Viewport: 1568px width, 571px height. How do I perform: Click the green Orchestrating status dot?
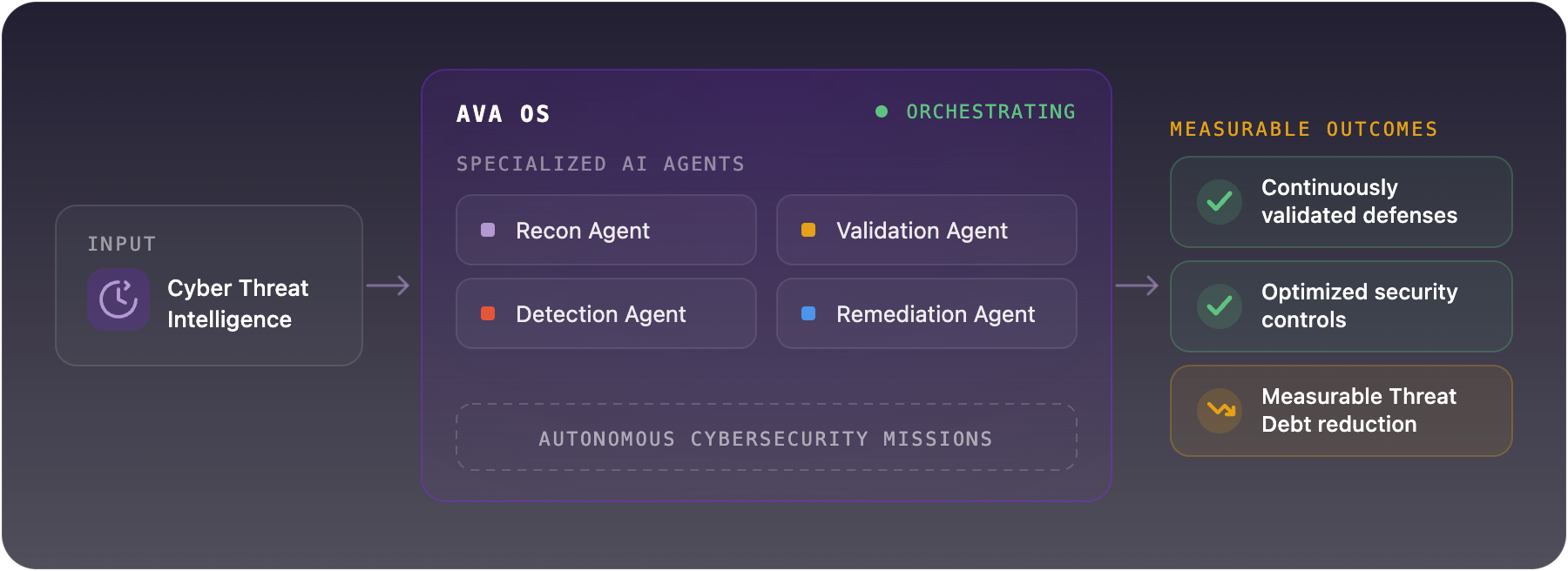(x=882, y=111)
